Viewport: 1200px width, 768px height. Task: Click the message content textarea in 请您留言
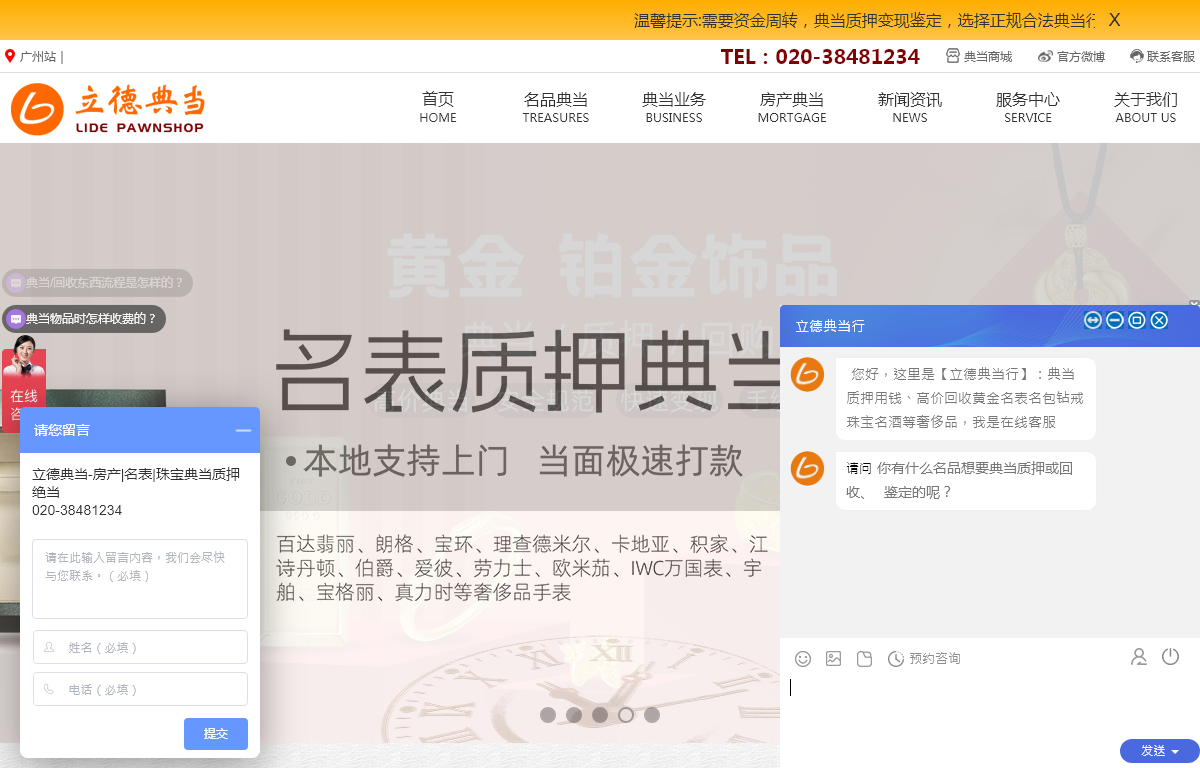[140, 579]
